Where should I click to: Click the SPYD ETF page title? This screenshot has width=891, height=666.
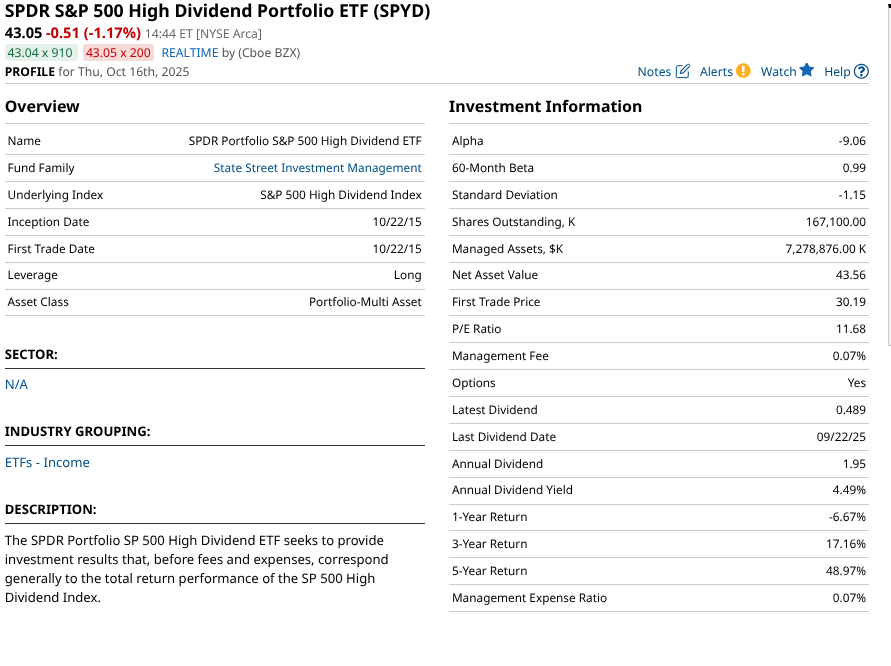coord(218,12)
